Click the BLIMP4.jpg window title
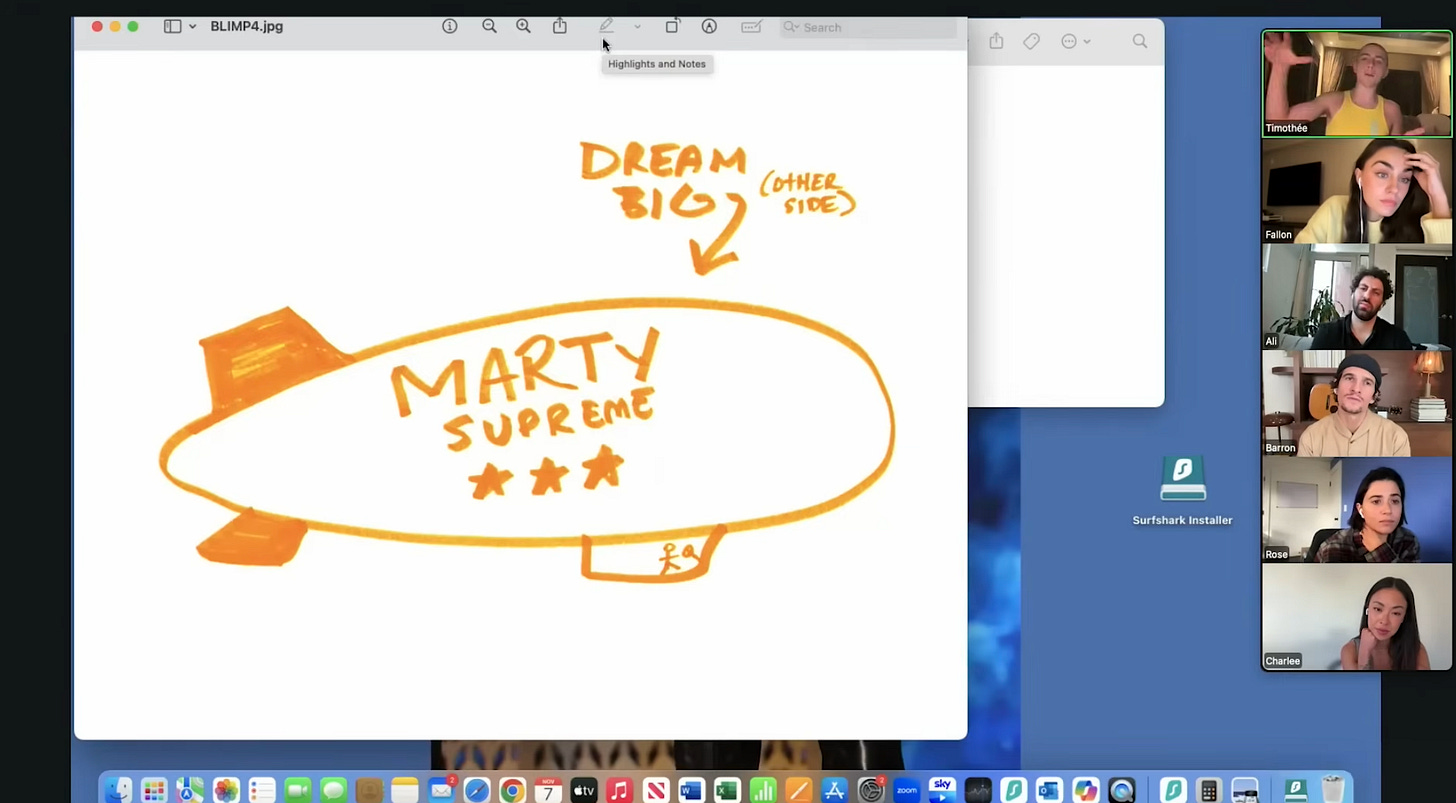Image resolution: width=1456 pixels, height=803 pixels. 246,27
